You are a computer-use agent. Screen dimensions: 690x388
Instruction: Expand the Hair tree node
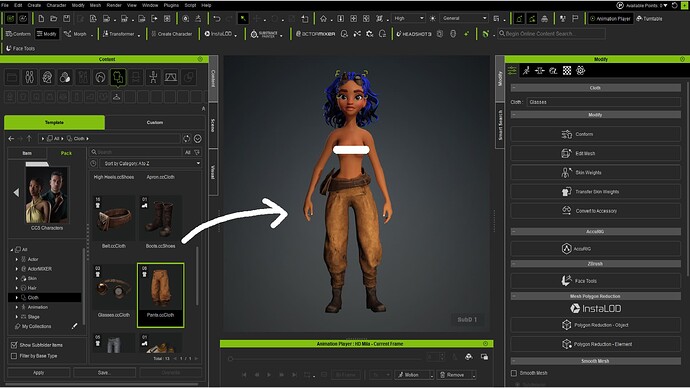click(17, 288)
